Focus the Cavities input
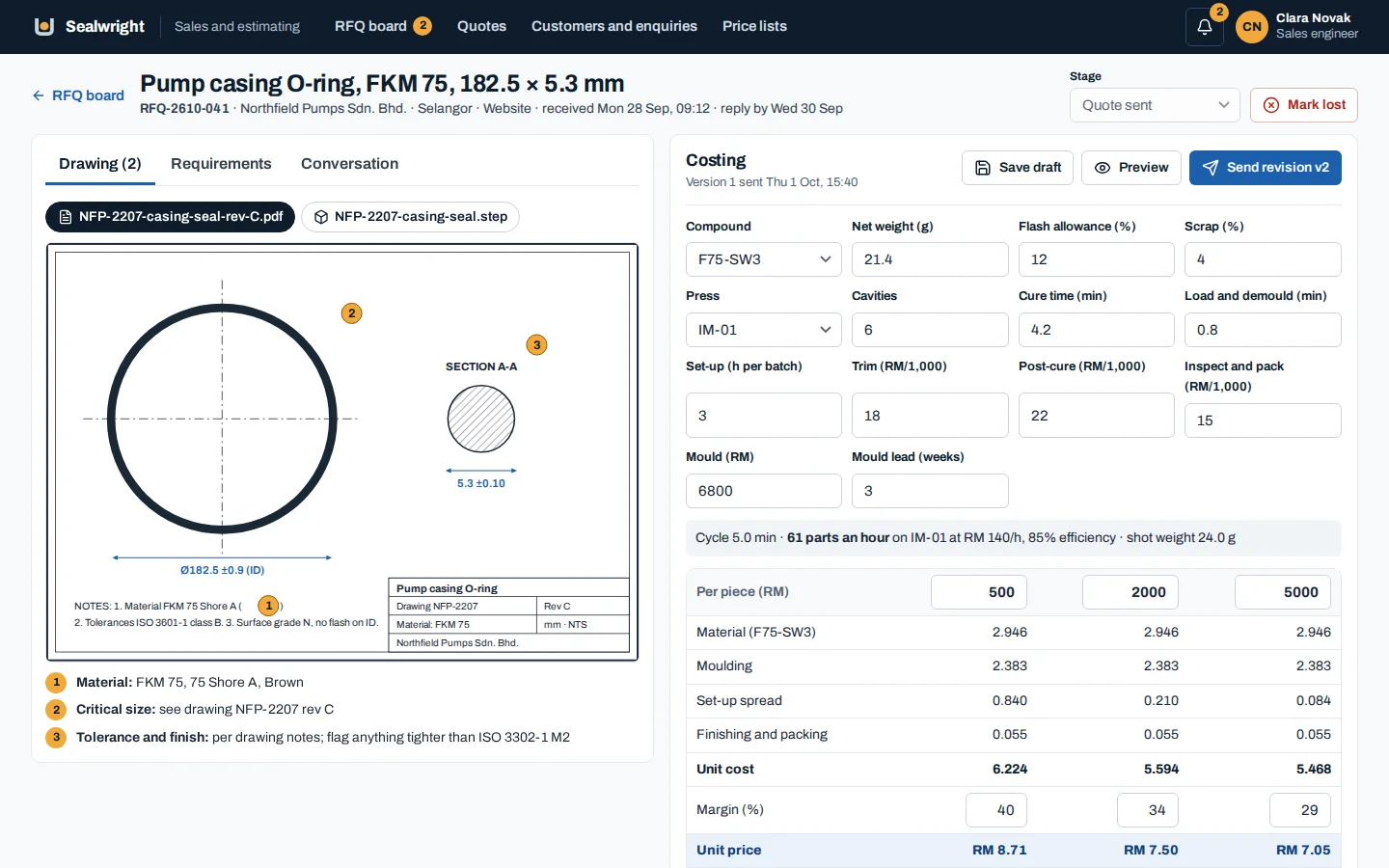This screenshot has height=868, width=1389. pyautogui.click(x=930, y=330)
